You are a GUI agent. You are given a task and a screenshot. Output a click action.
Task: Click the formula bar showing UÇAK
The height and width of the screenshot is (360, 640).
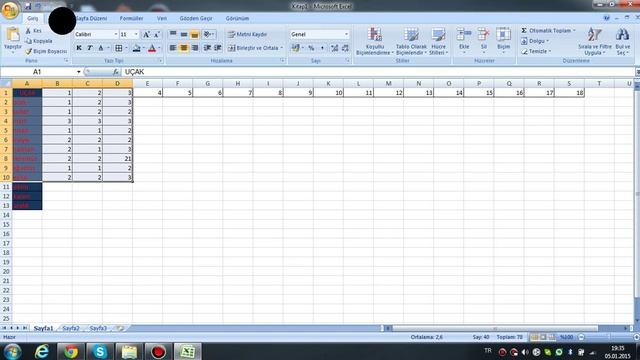coord(378,72)
